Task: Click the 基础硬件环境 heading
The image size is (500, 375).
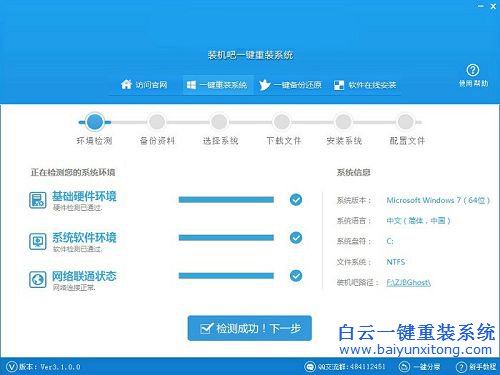Action: click(x=84, y=196)
